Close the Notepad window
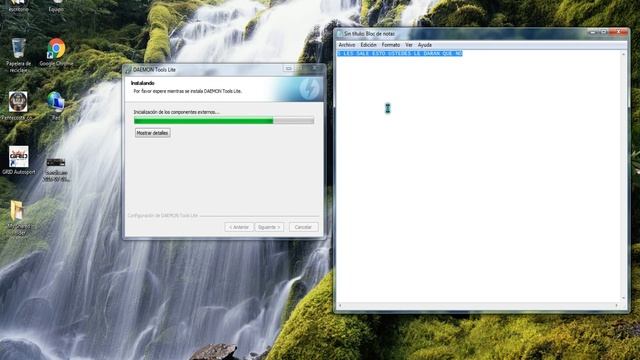Viewport: 640px width, 360px height. click(x=619, y=31)
